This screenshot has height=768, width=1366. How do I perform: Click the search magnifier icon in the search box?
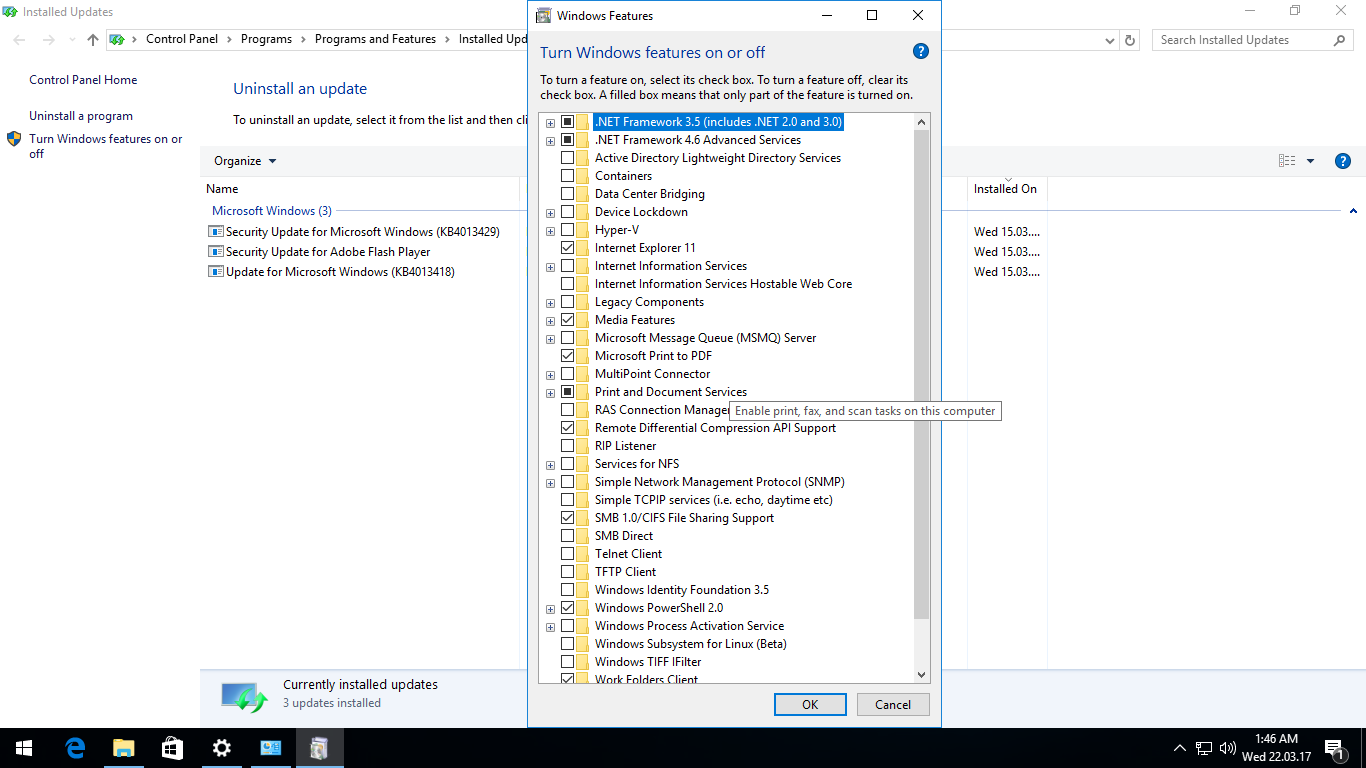(x=1340, y=40)
